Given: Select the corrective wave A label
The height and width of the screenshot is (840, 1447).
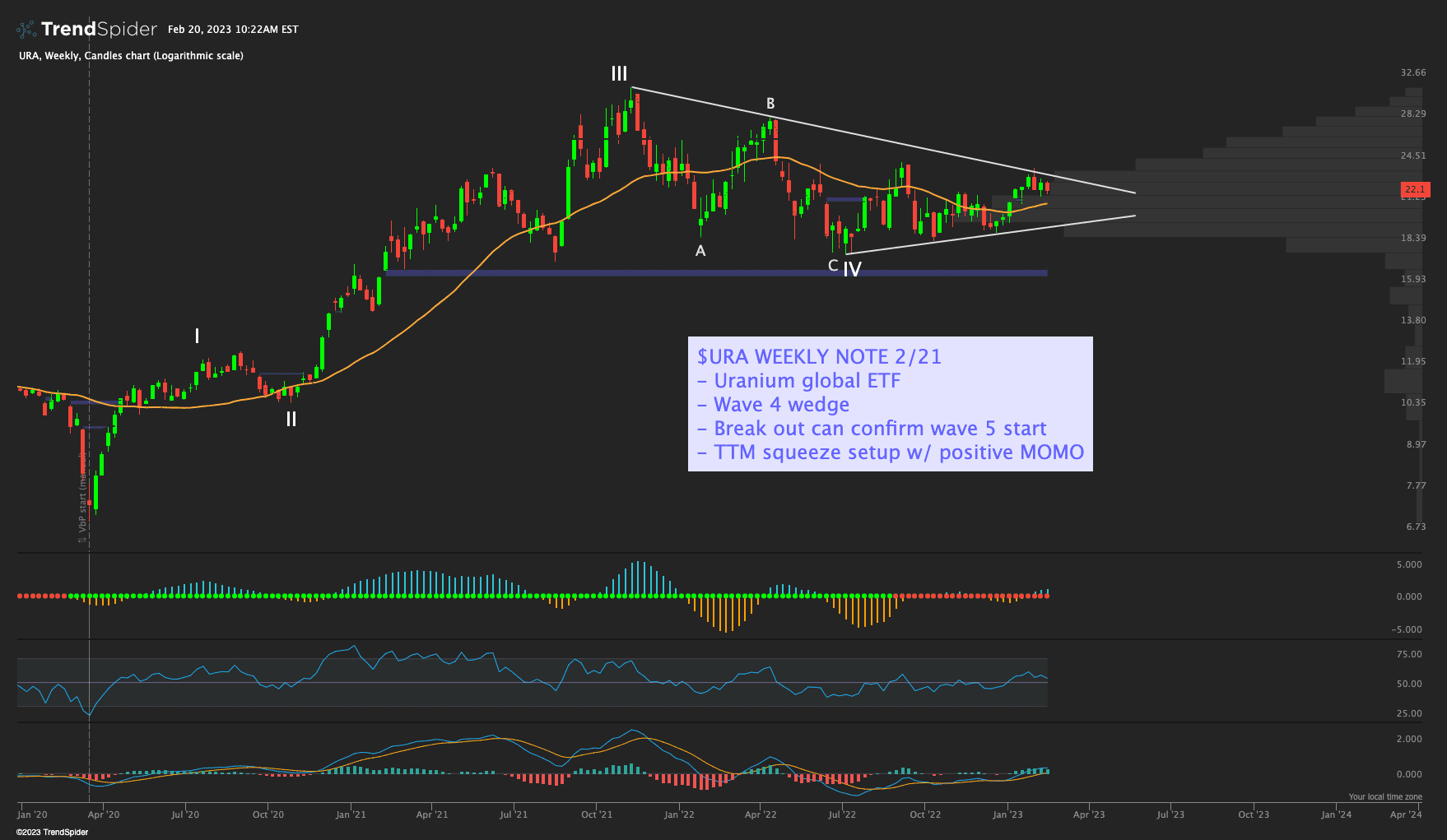Looking at the screenshot, I should [x=700, y=251].
